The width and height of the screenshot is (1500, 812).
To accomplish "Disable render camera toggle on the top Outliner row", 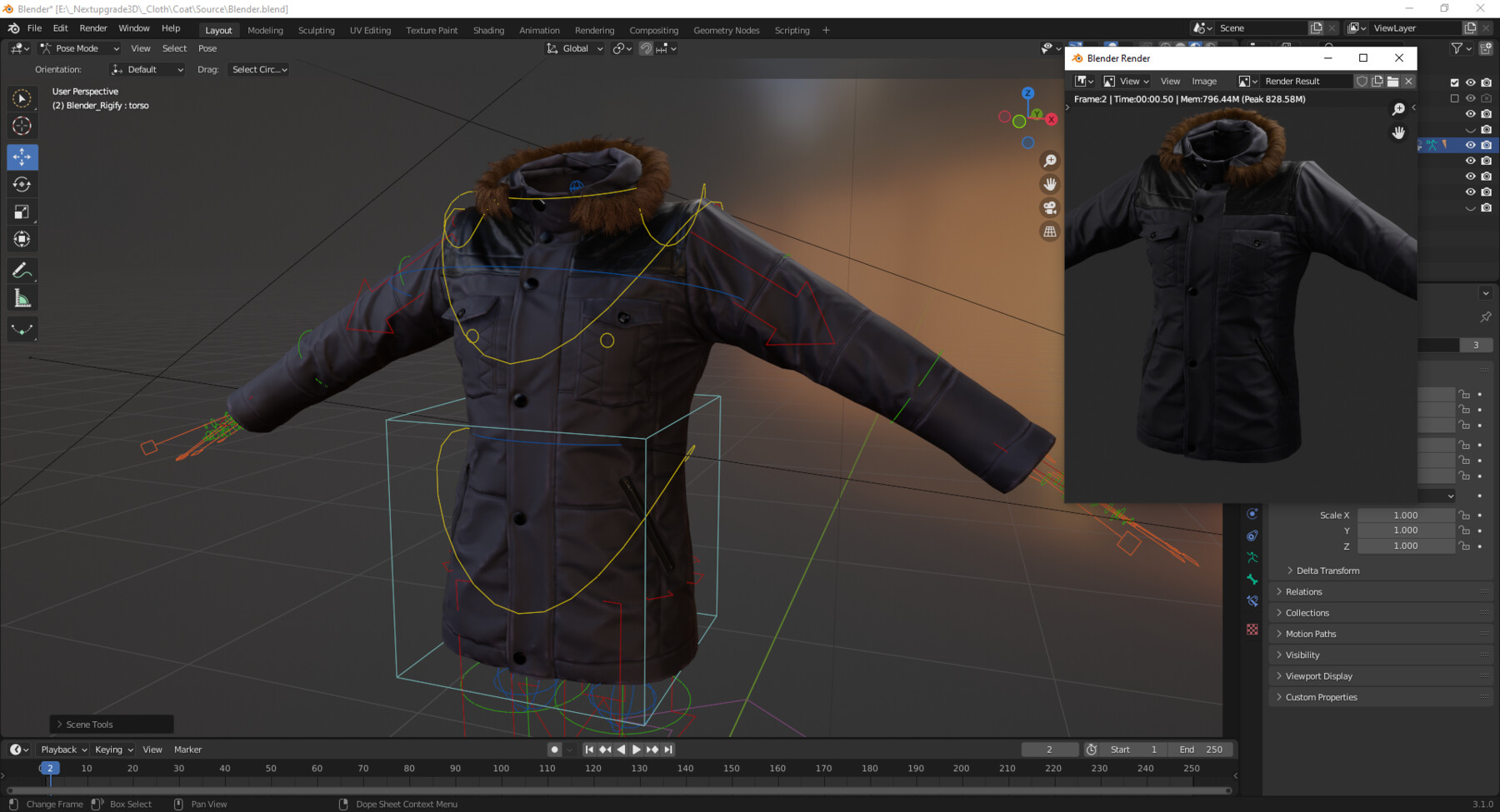I will point(1486,82).
